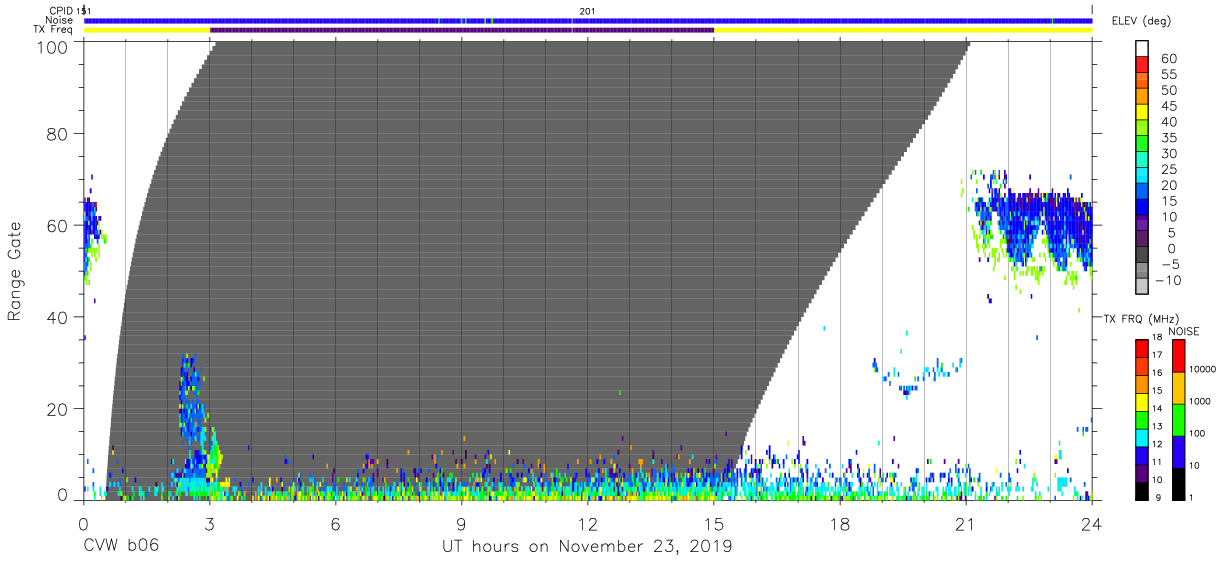
Task: Click the 35 label on ELEV colorbar
Action: coord(1167,137)
